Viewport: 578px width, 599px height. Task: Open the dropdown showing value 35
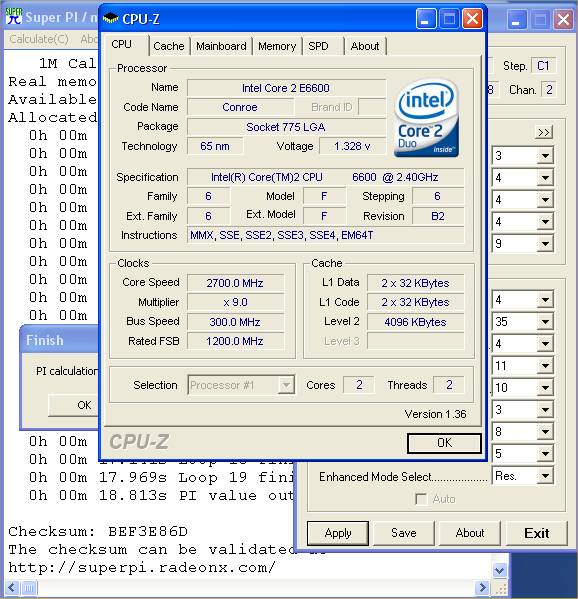545,322
